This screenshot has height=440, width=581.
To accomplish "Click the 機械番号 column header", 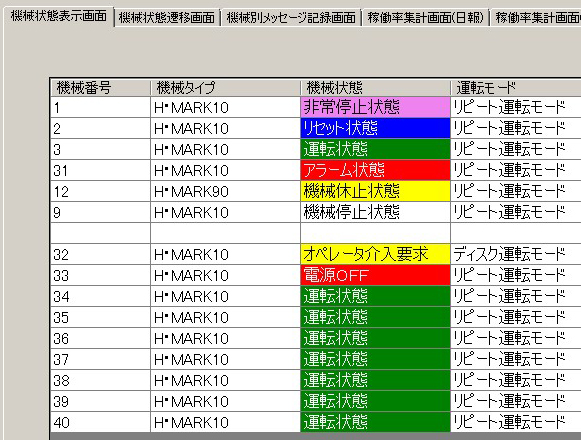I will (x=100, y=88).
